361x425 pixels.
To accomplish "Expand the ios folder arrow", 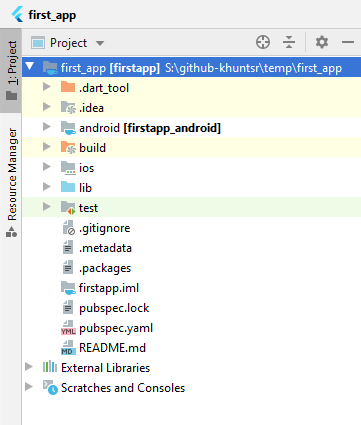I will 47,167.
